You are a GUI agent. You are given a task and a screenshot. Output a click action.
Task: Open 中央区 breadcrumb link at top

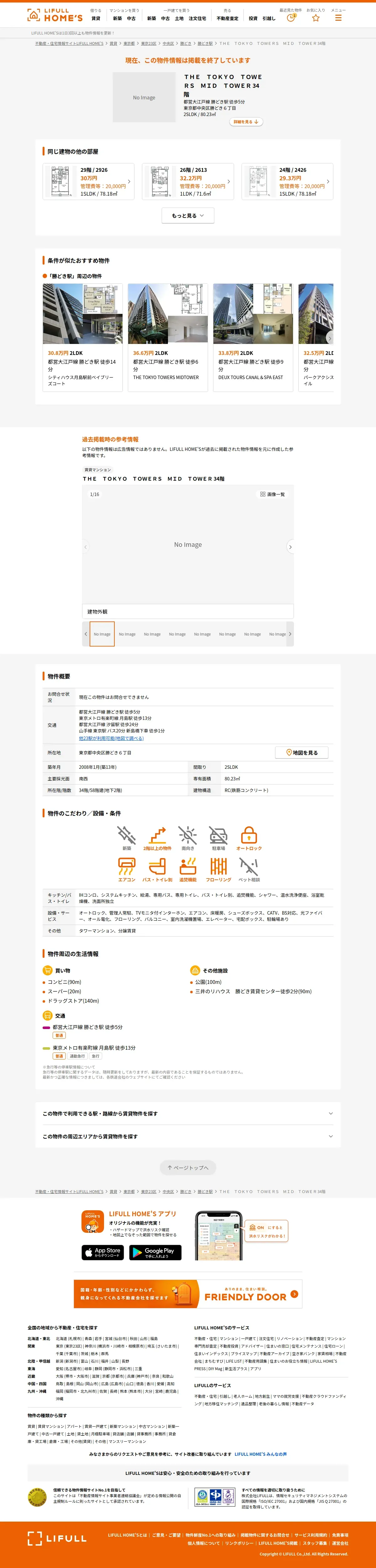(x=168, y=44)
